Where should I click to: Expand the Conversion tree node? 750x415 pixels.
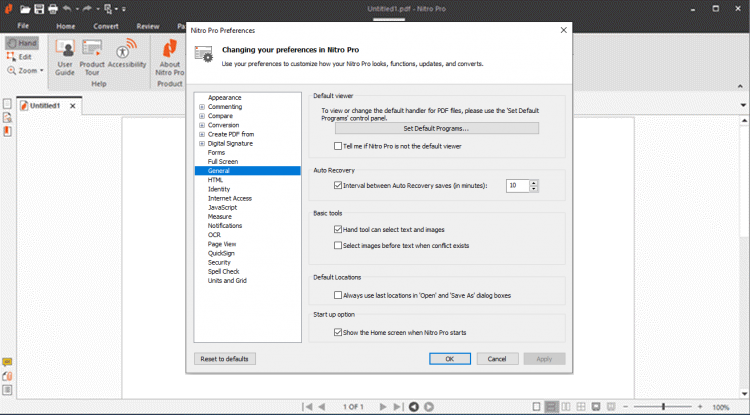pyautogui.click(x=202, y=125)
